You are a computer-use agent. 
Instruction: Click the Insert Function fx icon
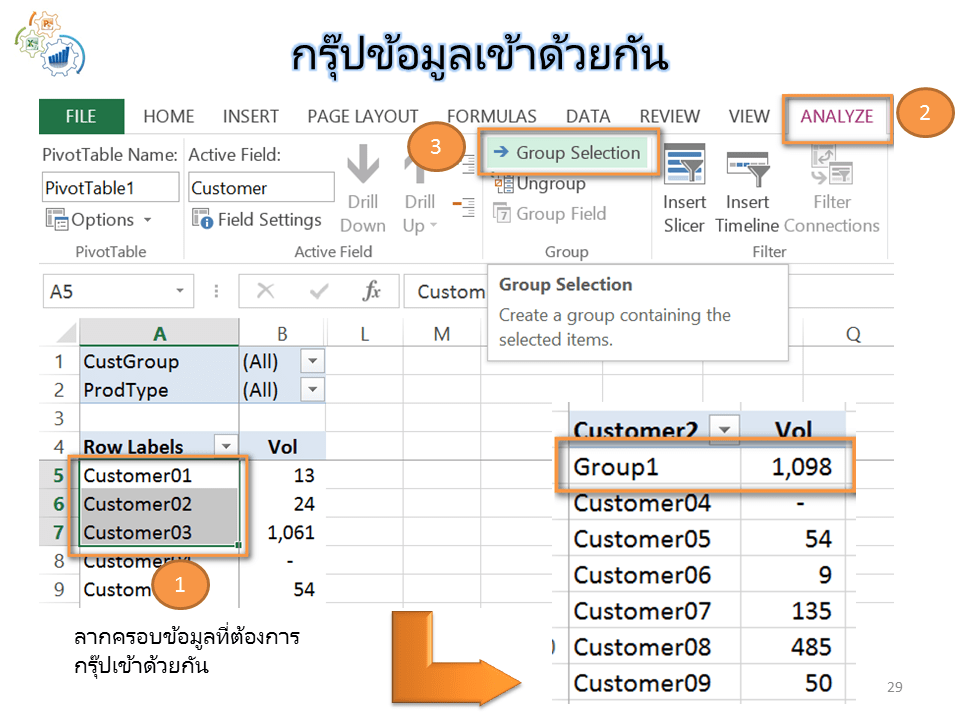point(373,291)
